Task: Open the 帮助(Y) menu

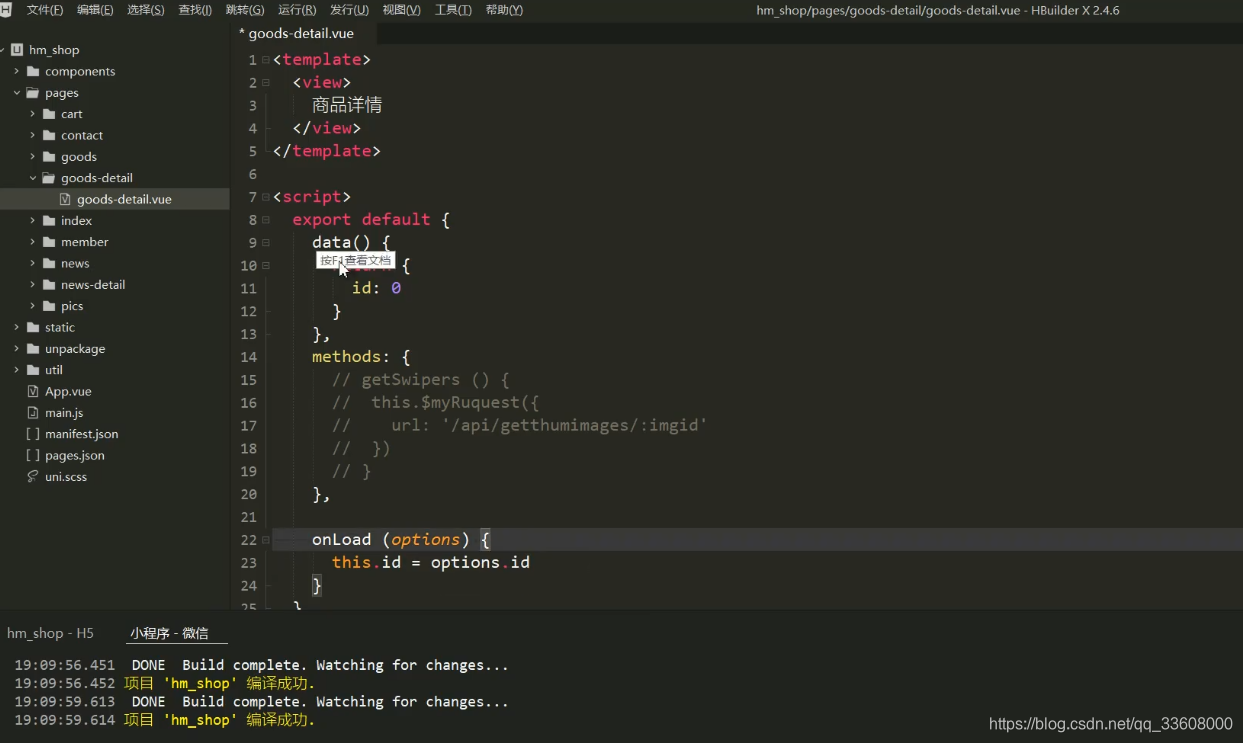Action: point(504,10)
